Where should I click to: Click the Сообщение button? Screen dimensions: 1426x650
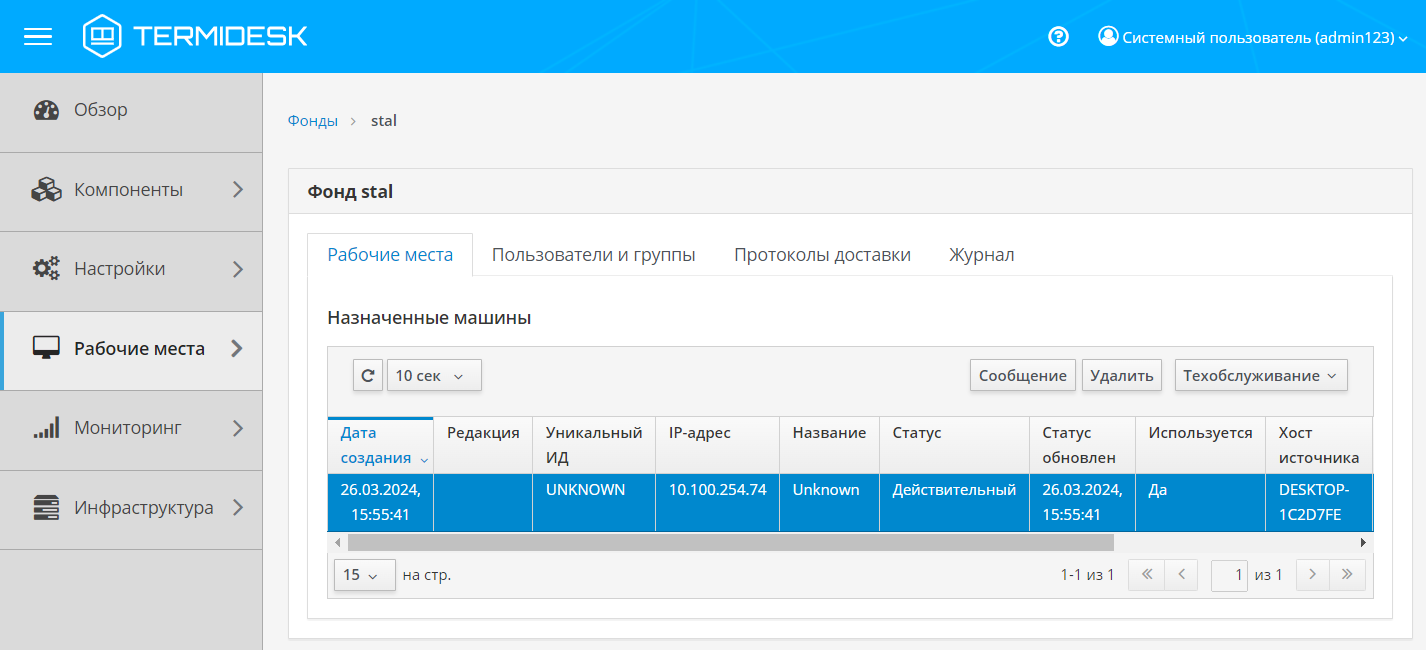[x=1022, y=375]
